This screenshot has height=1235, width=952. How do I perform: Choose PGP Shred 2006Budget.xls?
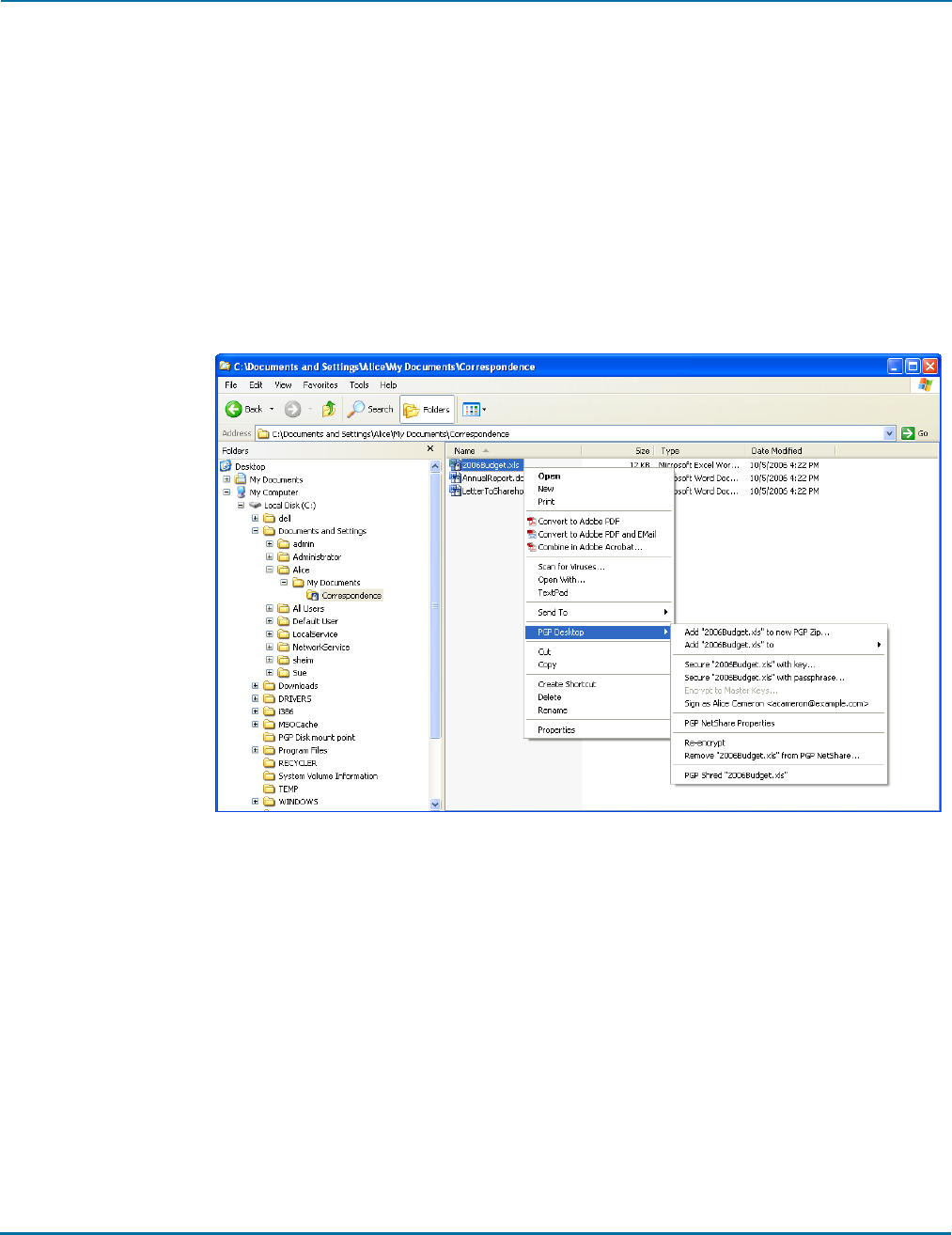pyautogui.click(x=780, y=775)
